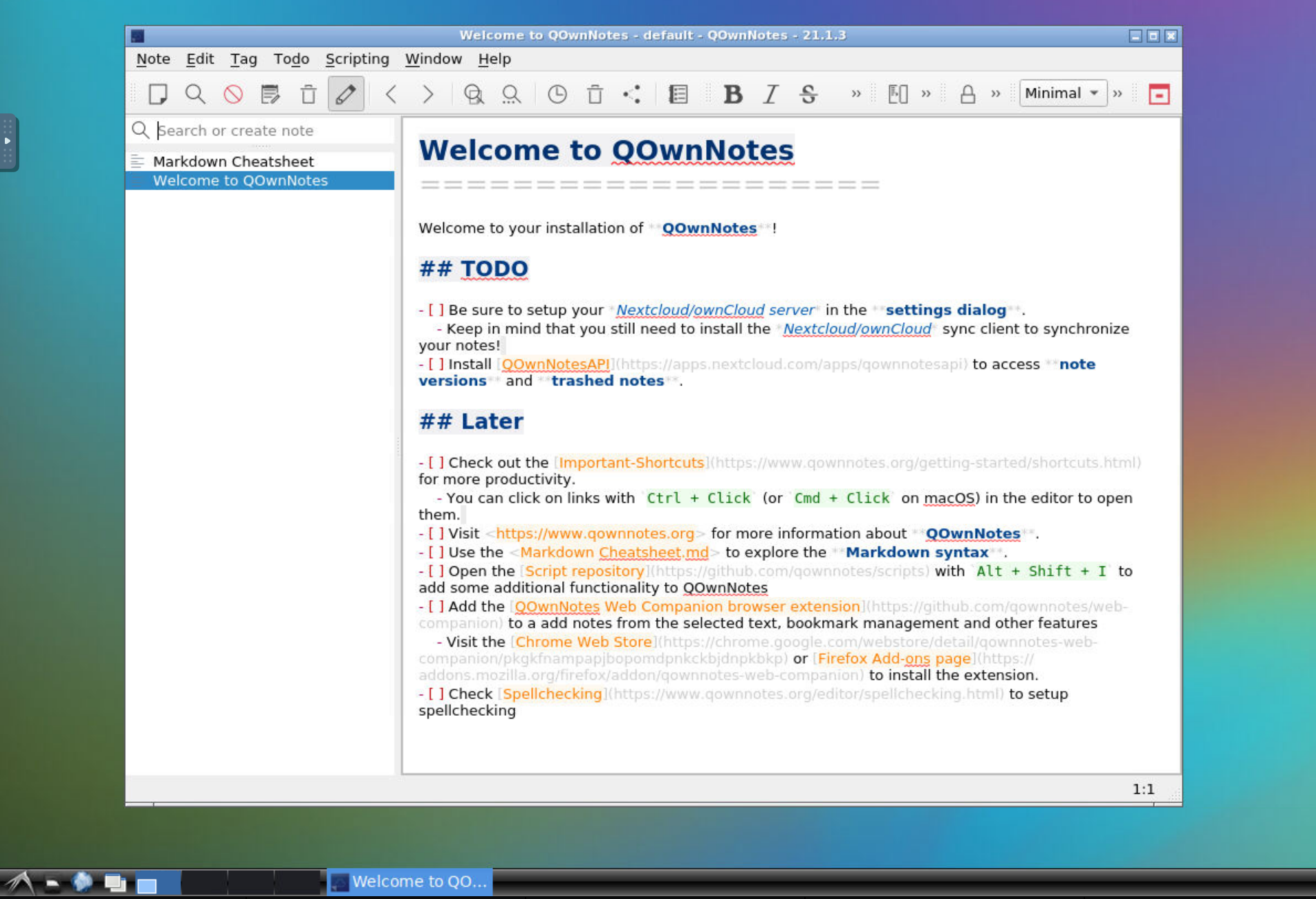Viewport: 1316px width, 899px height.
Task: Go back to the previous note
Action: pyautogui.click(x=391, y=93)
